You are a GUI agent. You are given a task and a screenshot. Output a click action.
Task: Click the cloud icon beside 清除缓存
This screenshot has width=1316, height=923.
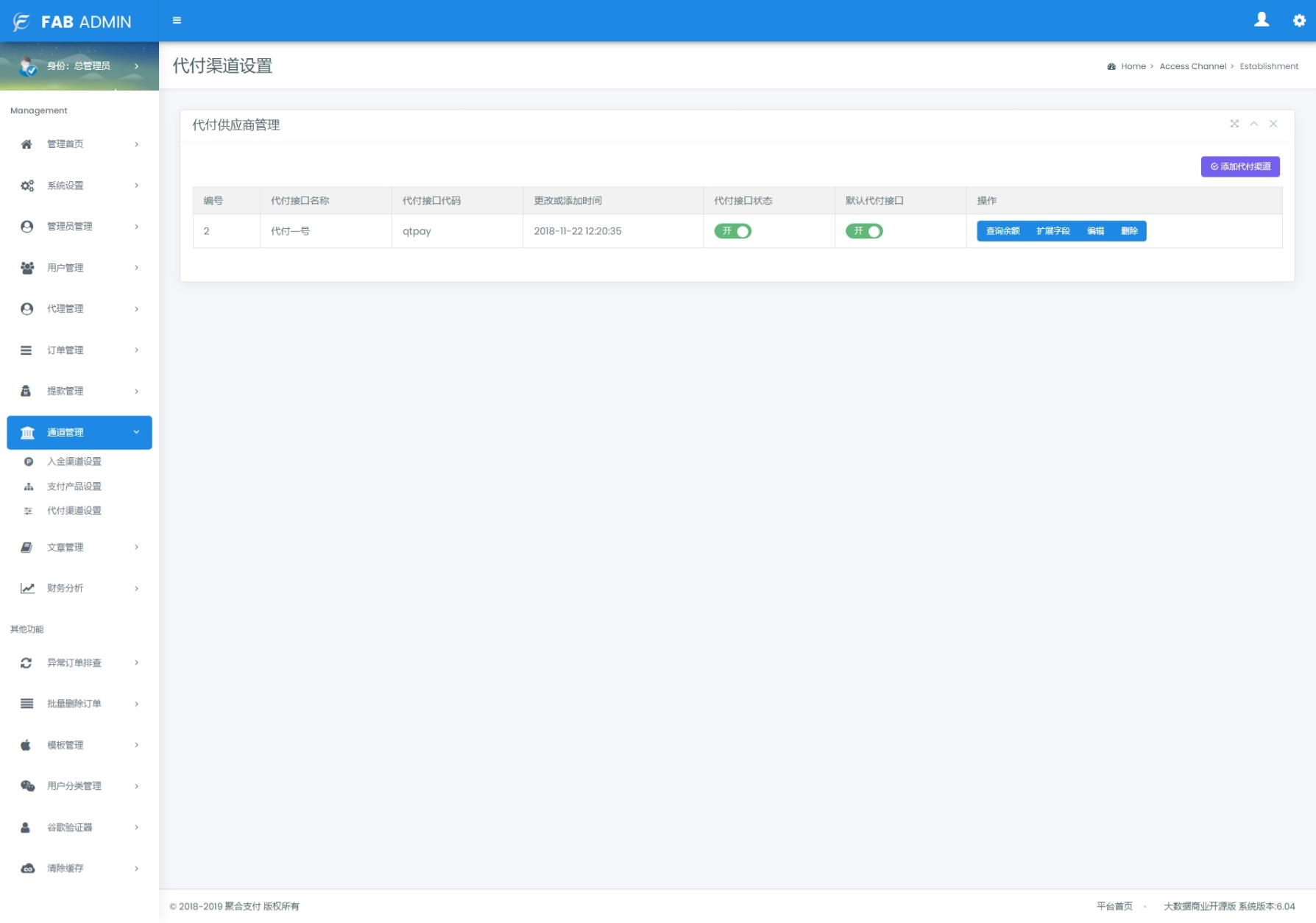(x=27, y=869)
